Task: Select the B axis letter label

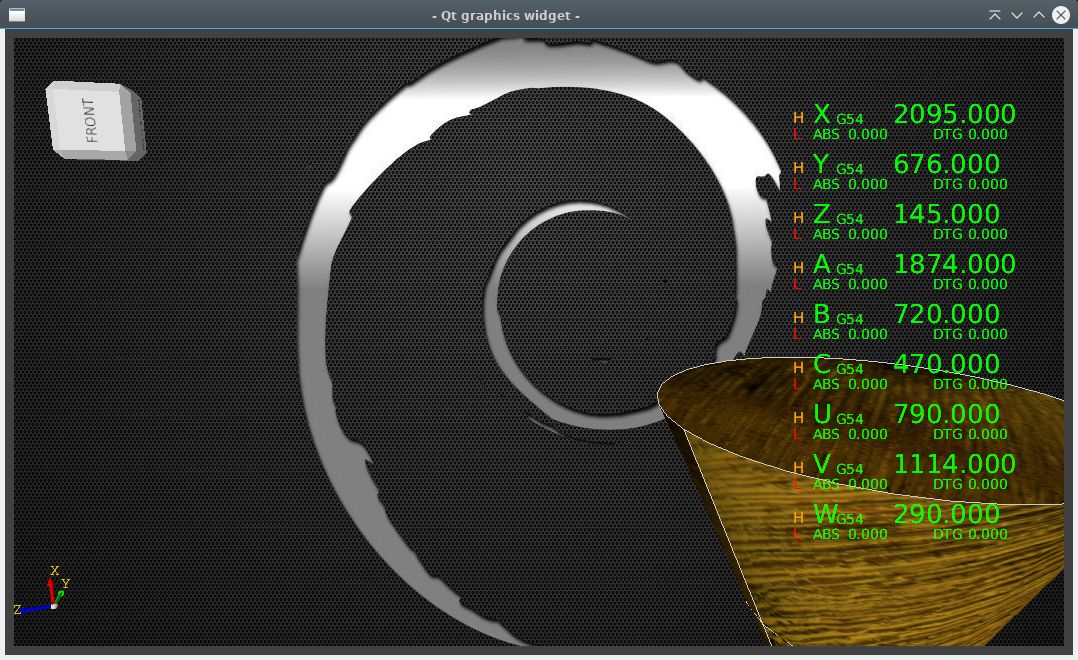Action: 822,314
